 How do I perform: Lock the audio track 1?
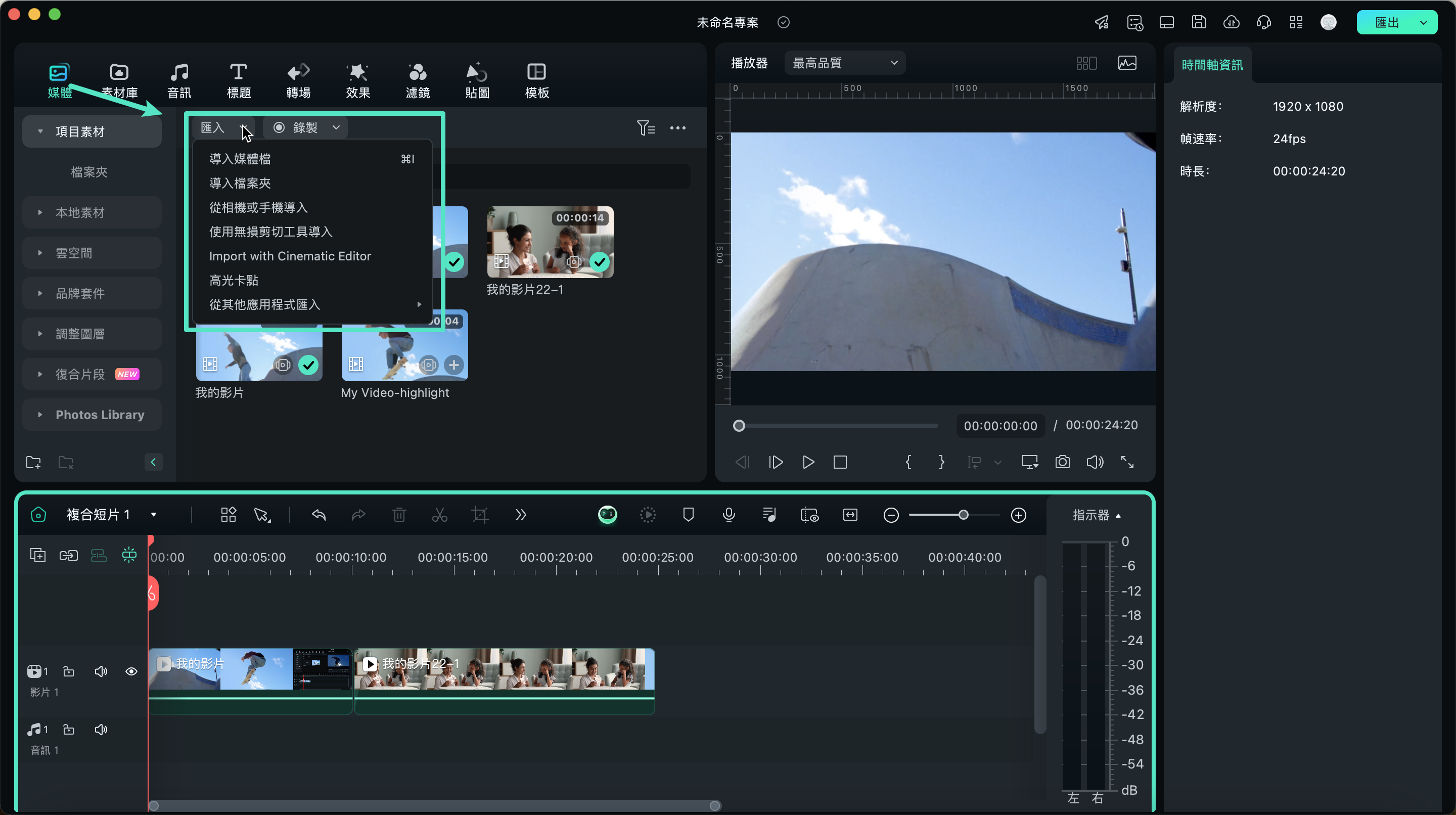[x=68, y=729]
